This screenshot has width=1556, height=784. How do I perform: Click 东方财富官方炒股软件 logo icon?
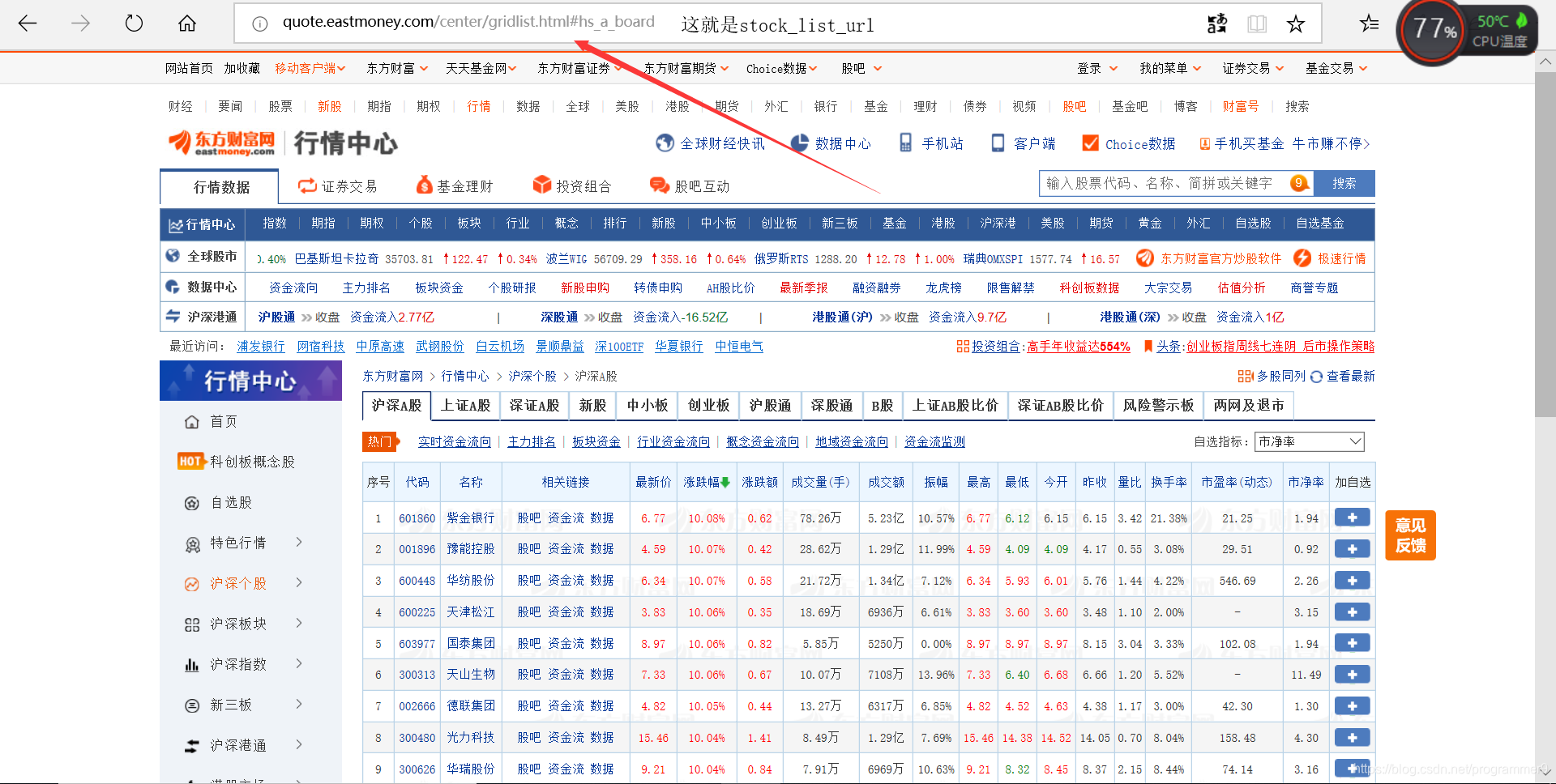tap(1145, 258)
